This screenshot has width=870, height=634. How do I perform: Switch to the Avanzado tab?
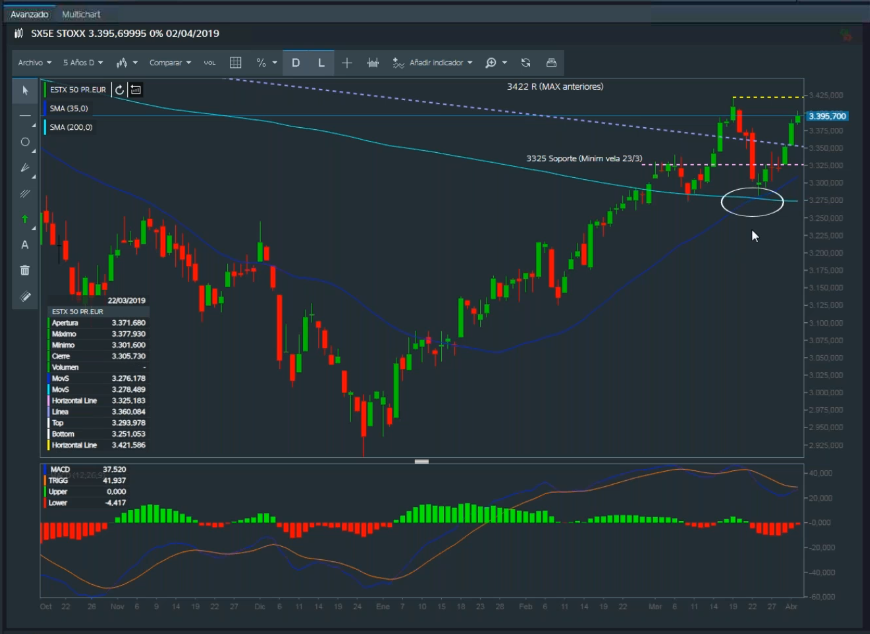click(x=29, y=15)
